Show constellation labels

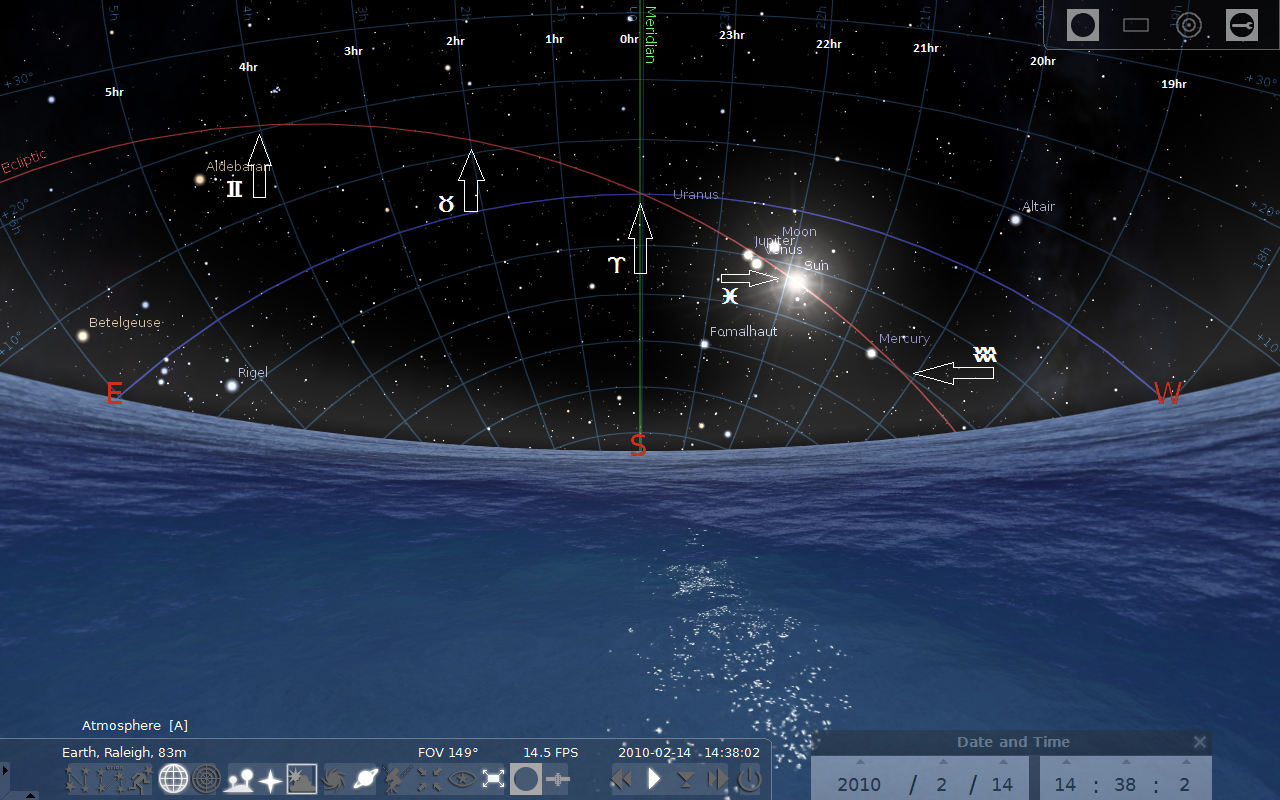[108, 779]
